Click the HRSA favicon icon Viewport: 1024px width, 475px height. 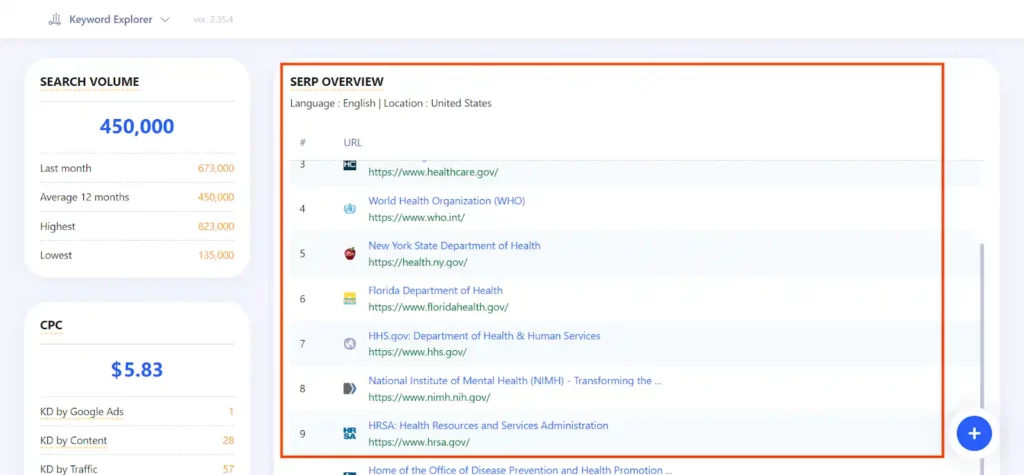(x=349, y=433)
